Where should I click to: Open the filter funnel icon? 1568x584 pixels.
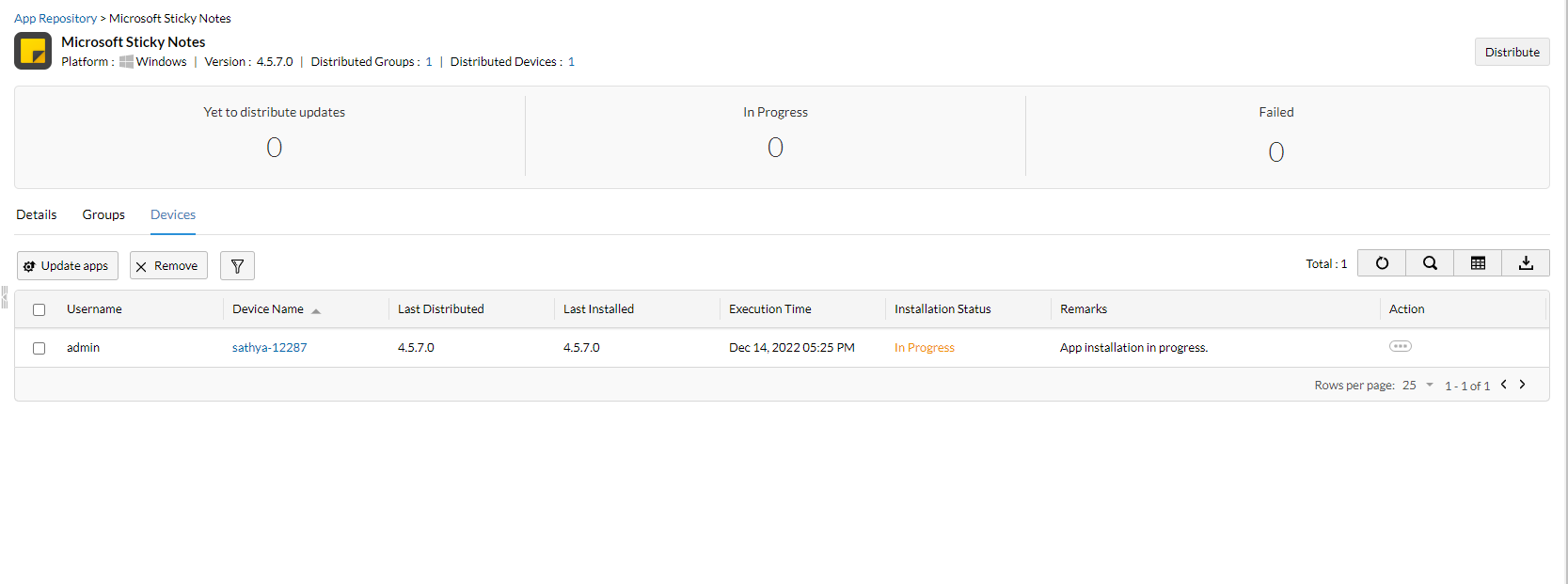click(x=237, y=266)
